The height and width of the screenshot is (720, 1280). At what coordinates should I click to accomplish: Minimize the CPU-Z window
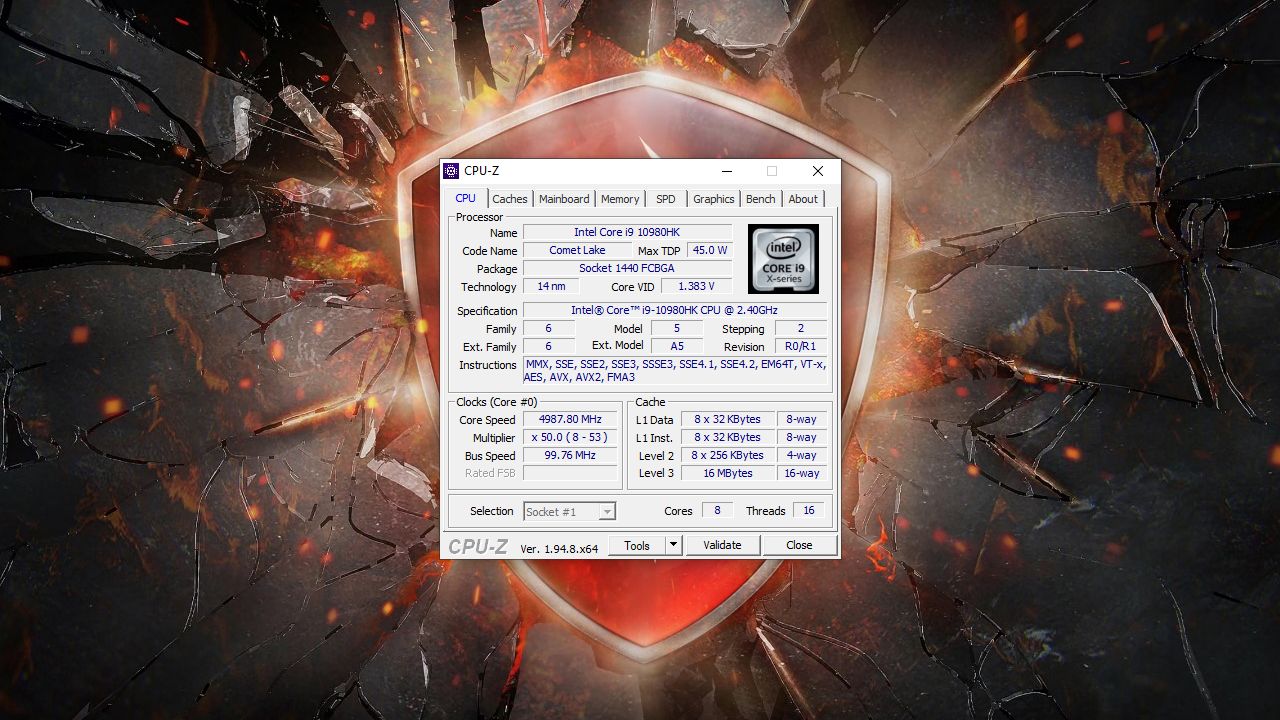(727, 171)
